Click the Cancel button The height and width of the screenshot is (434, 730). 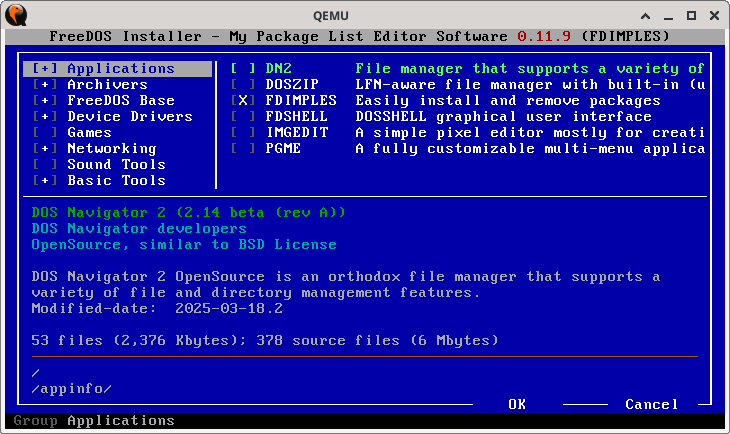651,404
